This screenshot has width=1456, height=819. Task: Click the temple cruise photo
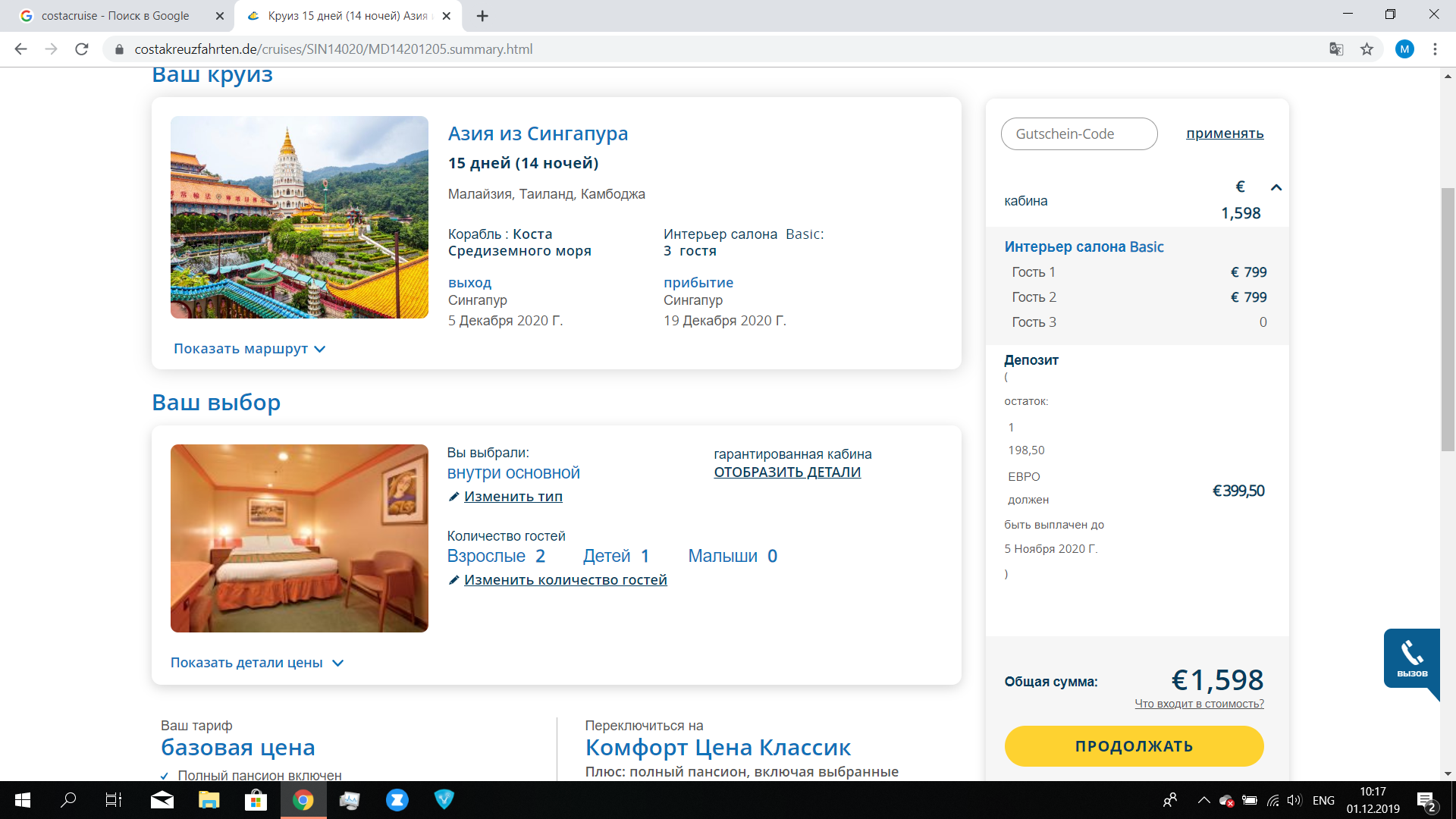pyautogui.click(x=300, y=217)
